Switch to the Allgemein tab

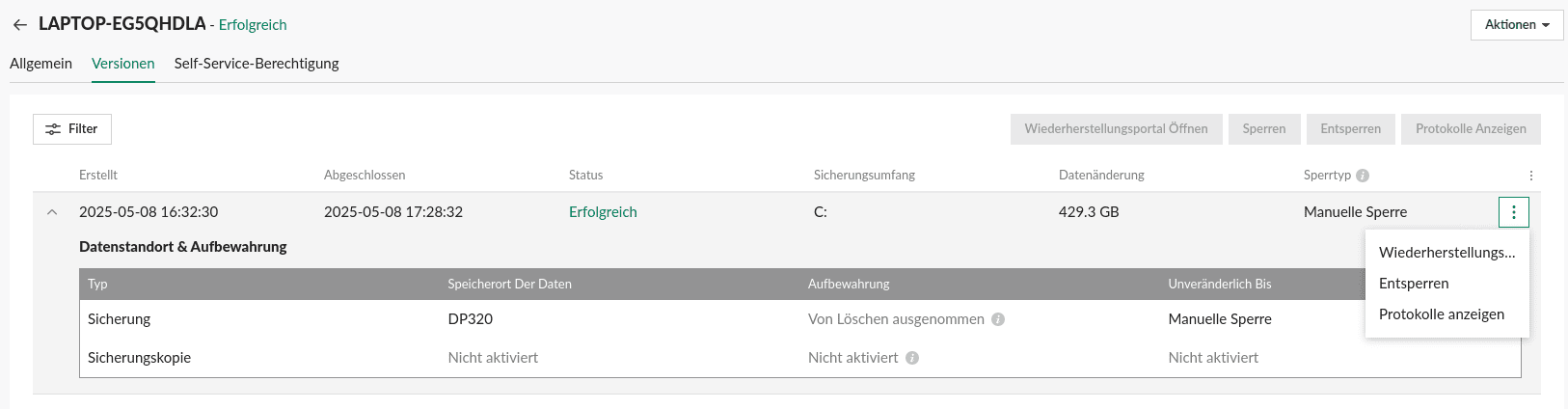pos(41,64)
